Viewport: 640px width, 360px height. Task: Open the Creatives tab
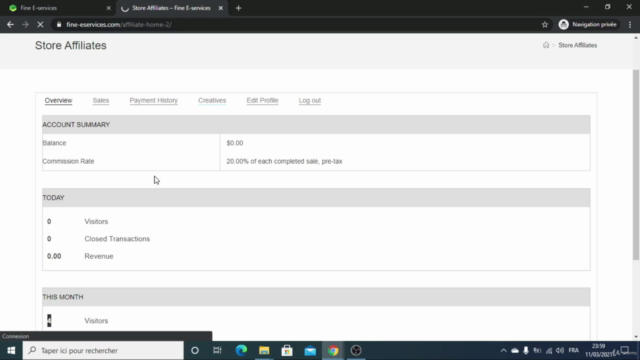[212, 100]
